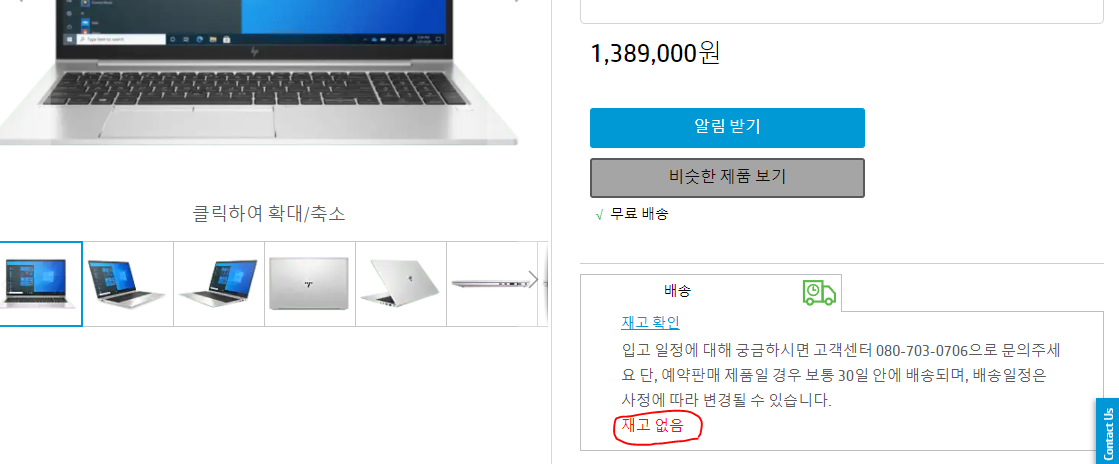Select the third left-facing laptop thumbnail
The height and width of the screenshot is (464, 1119).
tap(219, 284)
